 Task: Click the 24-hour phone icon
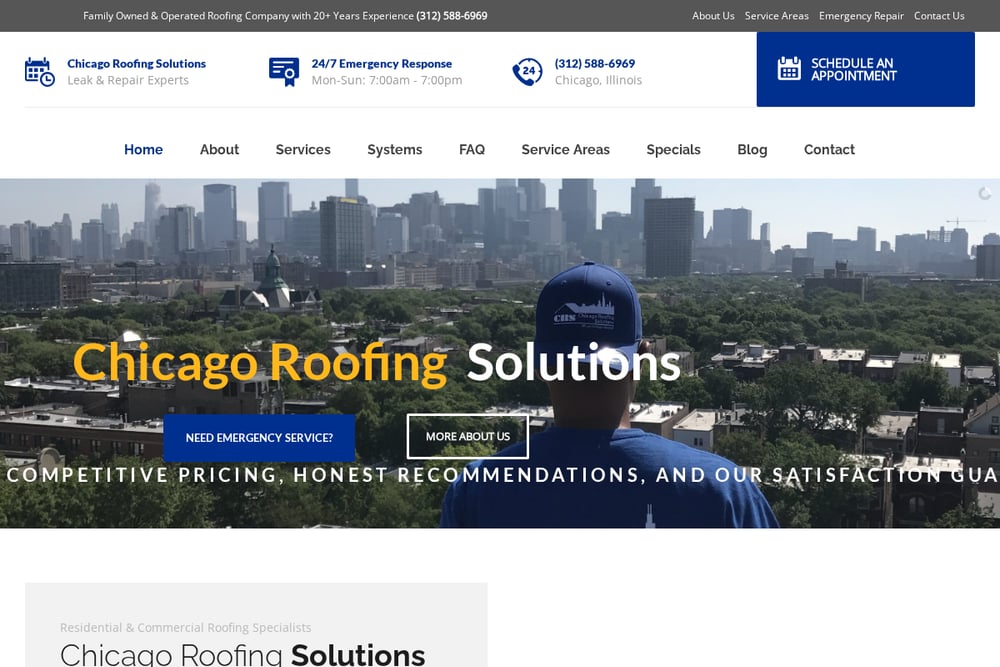coord(527,71)
